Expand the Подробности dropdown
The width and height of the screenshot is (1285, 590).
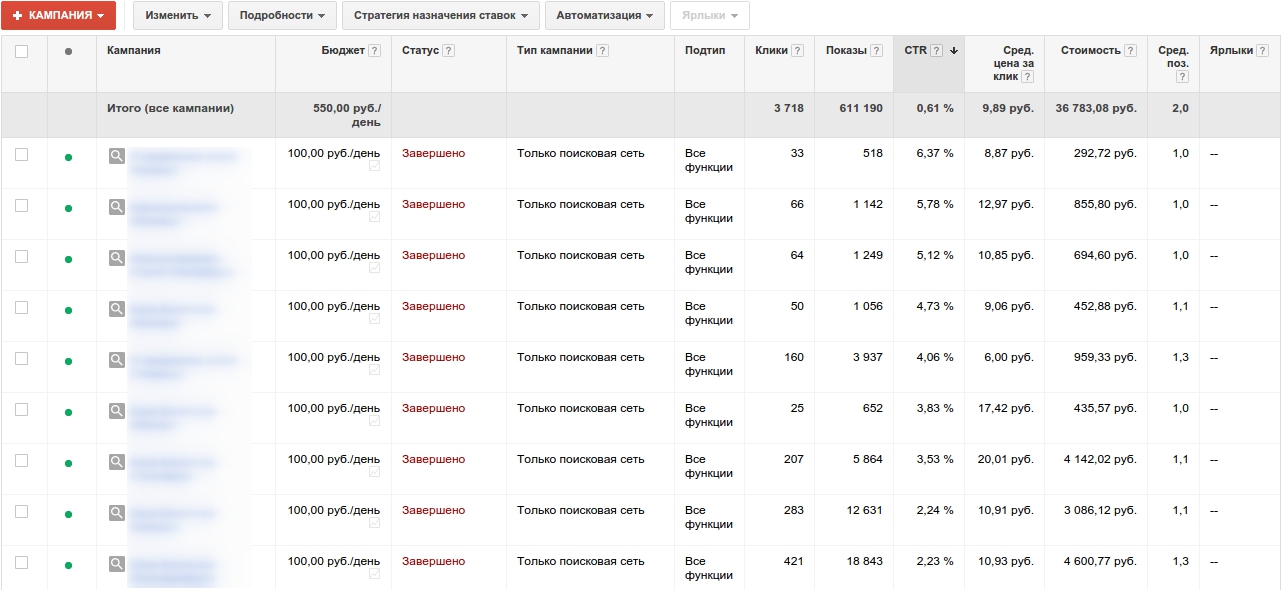click(282, 16)
